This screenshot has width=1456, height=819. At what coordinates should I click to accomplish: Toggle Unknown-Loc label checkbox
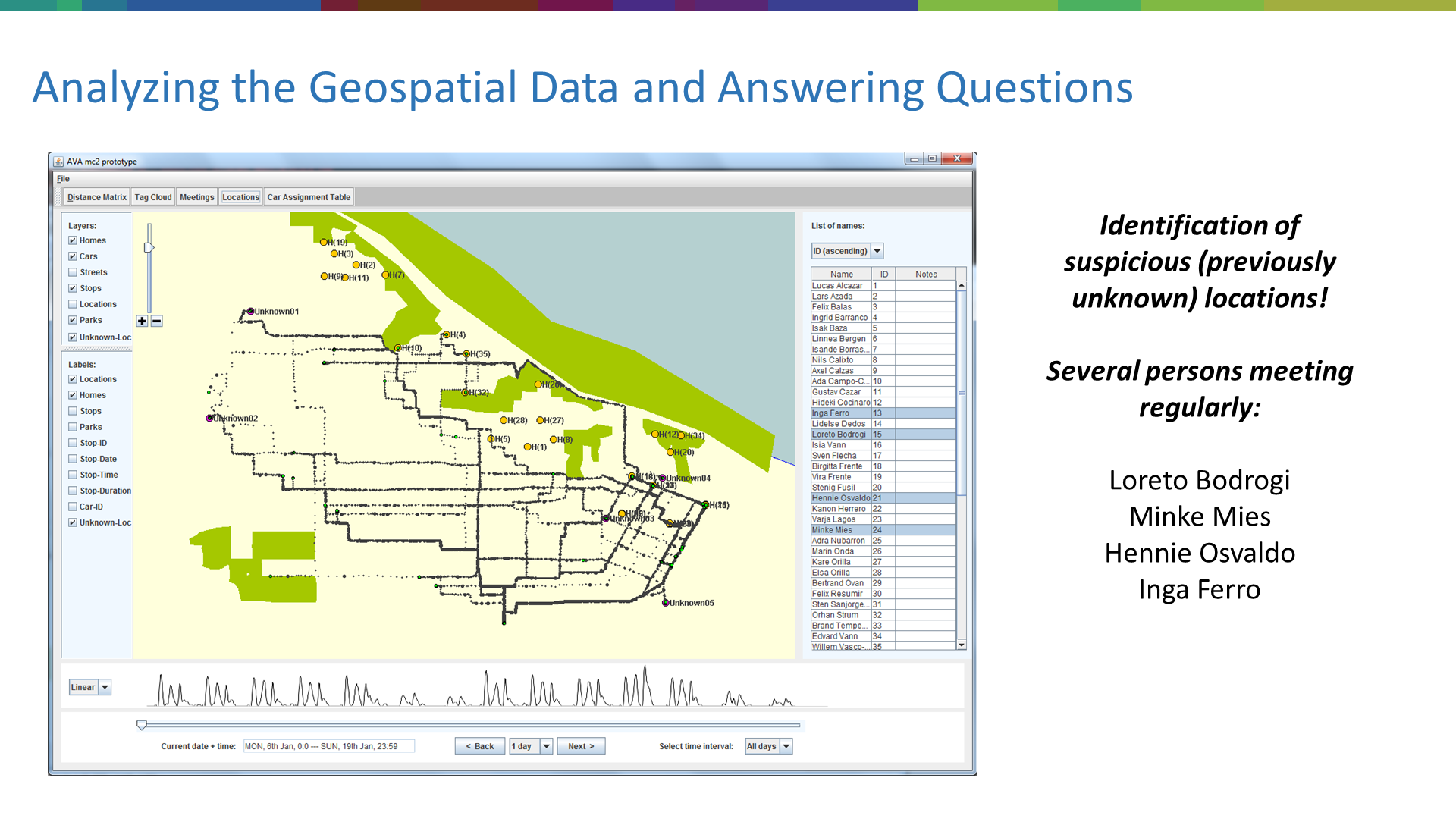[x=73, y=522]
